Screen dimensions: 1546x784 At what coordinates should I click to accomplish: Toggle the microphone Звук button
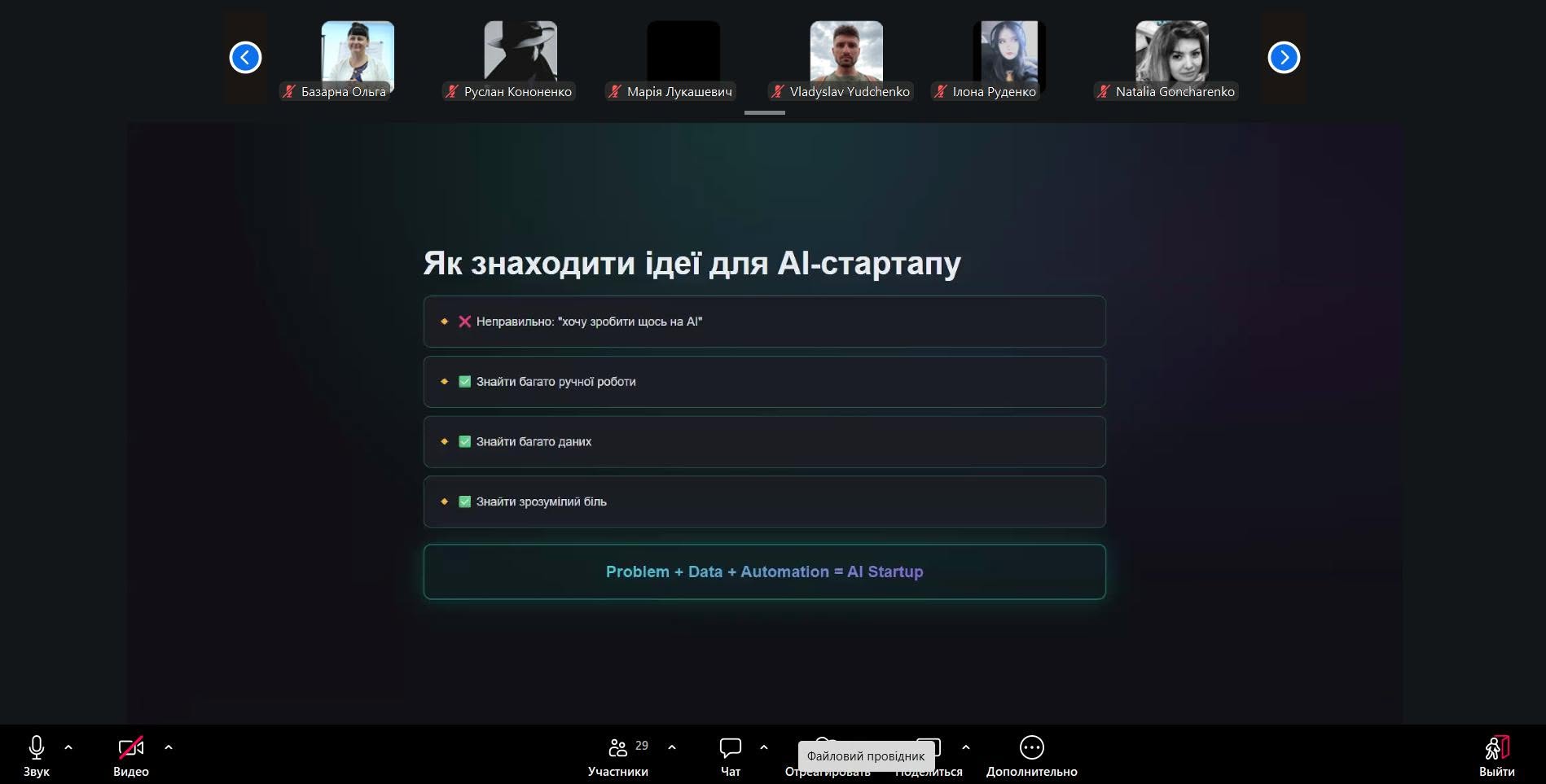[37, 756]
